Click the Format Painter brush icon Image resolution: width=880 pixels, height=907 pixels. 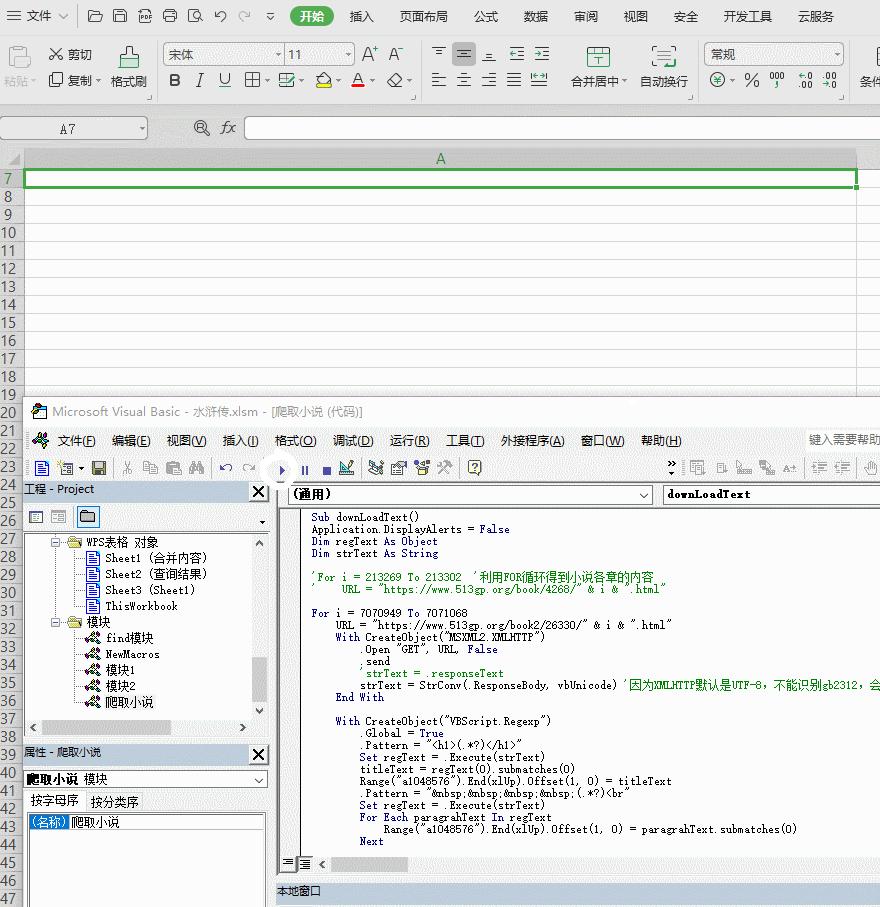[128, 58]
